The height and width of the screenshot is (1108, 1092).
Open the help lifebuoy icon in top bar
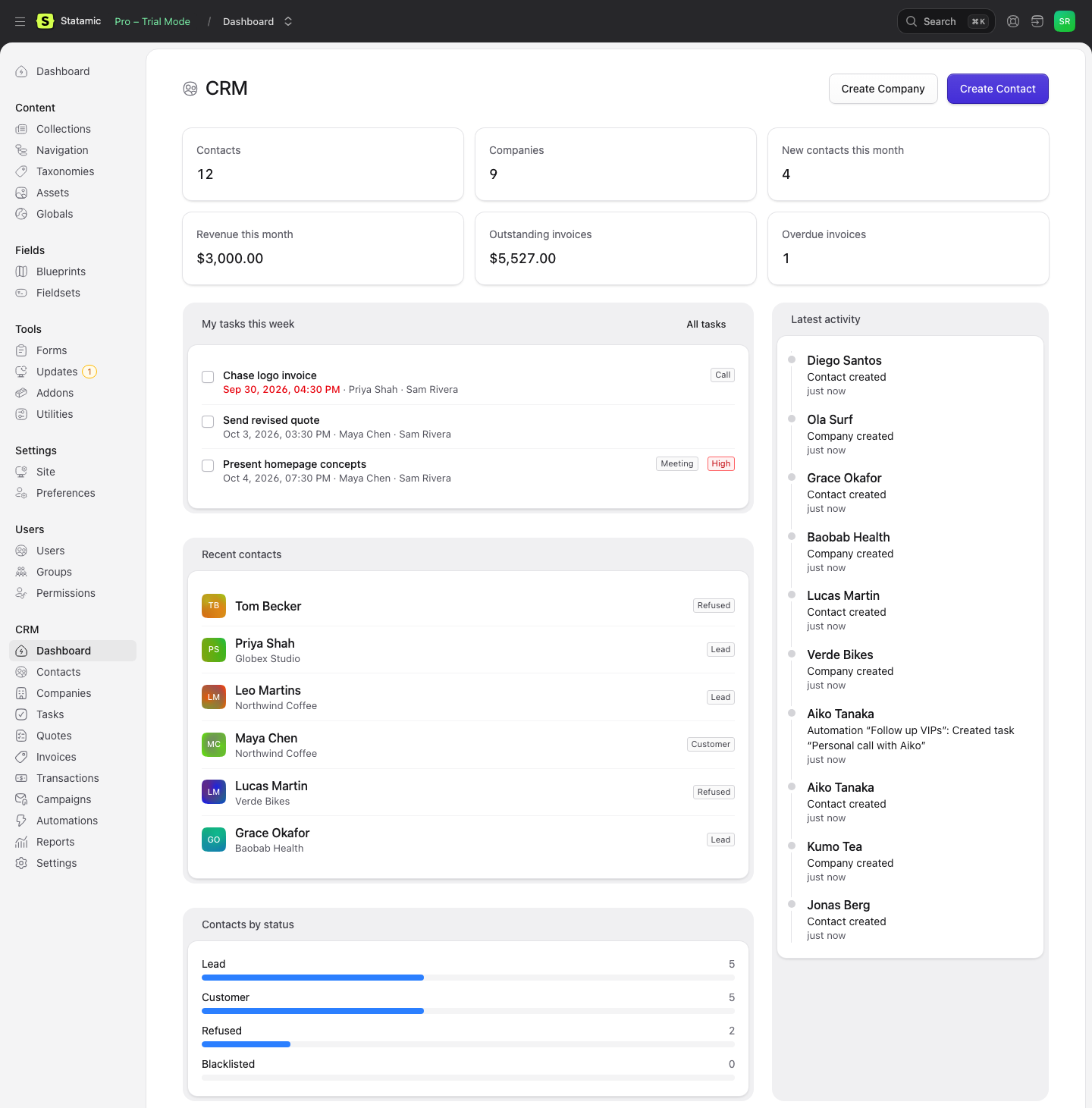click(1013, 21)
